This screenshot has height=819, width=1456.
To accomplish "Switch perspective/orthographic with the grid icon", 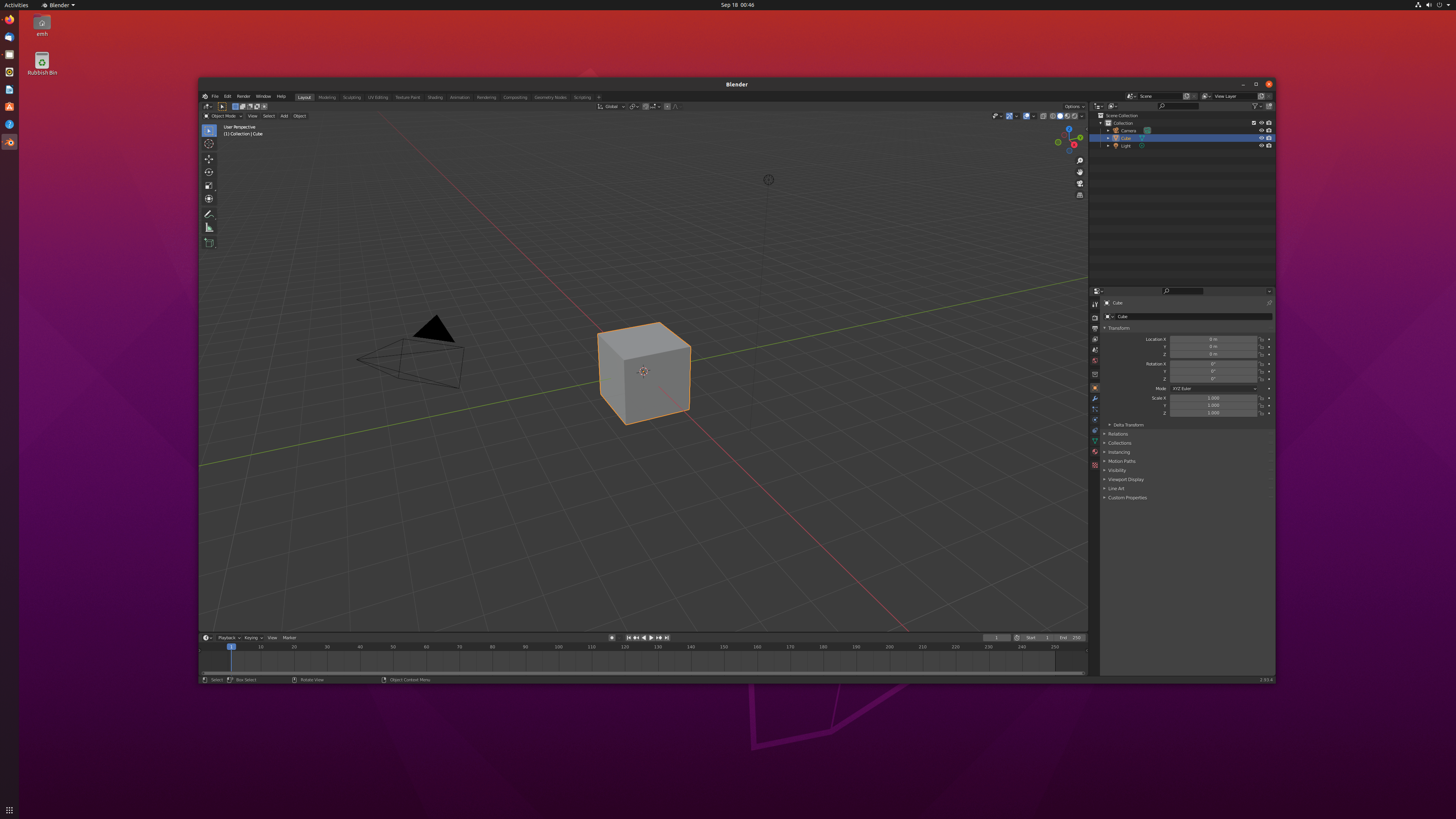I will [x=1079, y=196].
